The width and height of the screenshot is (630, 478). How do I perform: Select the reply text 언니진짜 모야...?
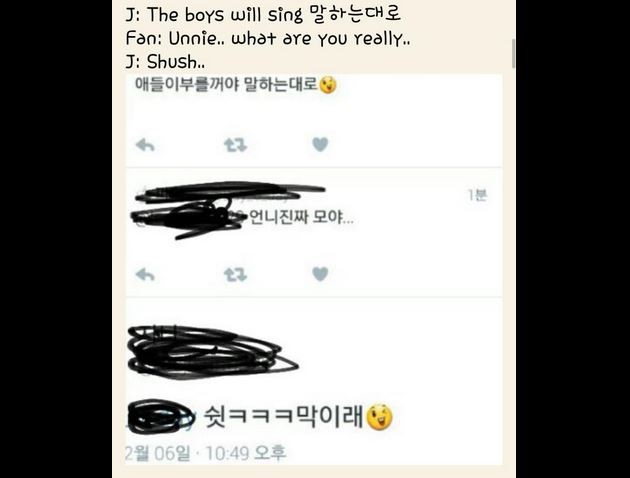(x=301, y=217)
